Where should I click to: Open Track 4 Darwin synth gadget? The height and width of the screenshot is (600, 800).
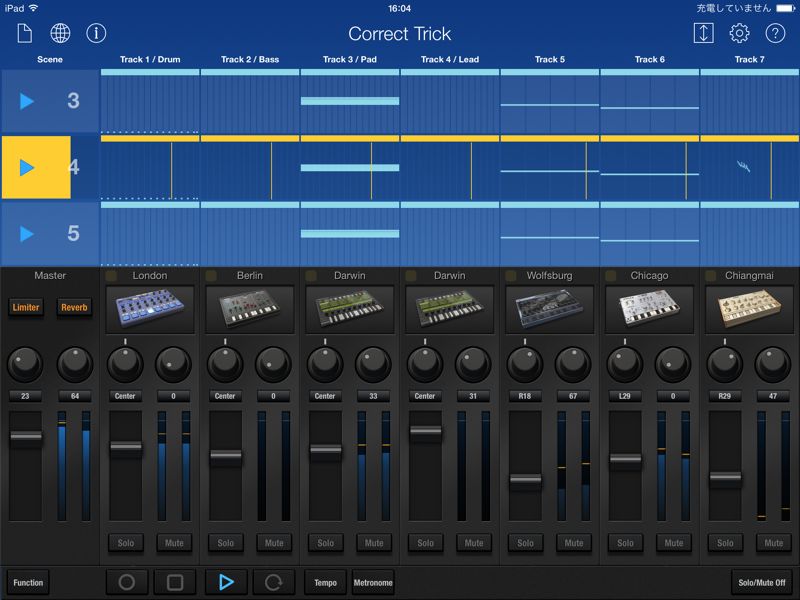point(449,309)
